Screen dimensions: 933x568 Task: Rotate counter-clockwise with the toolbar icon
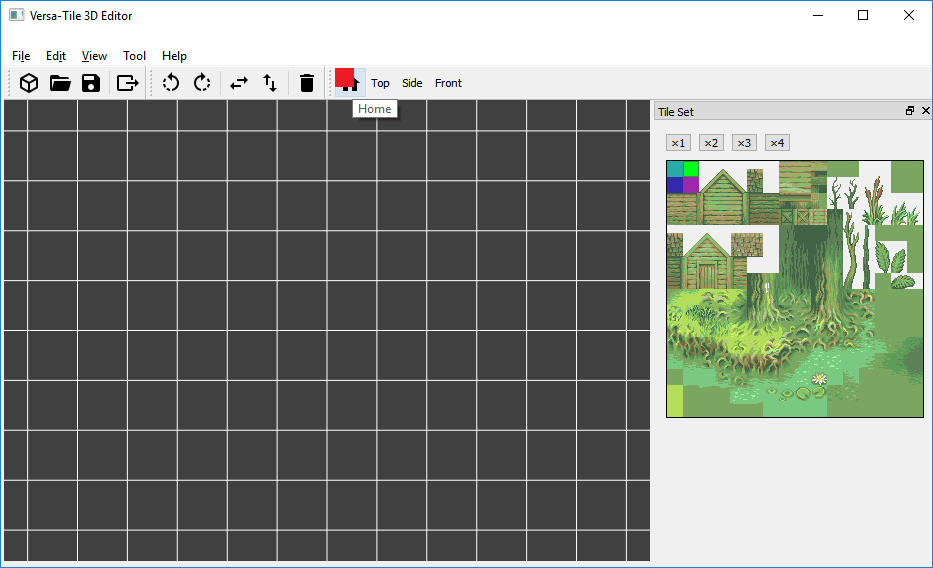pos(171,83)
